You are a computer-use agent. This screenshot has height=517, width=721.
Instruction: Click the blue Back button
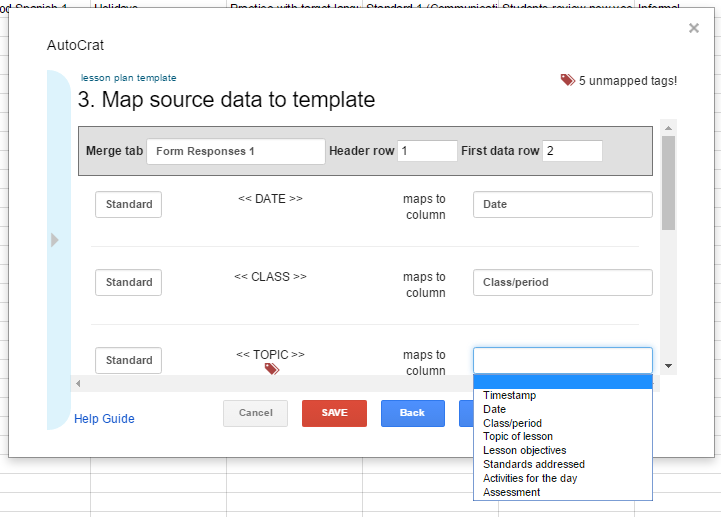pos(413,413)
